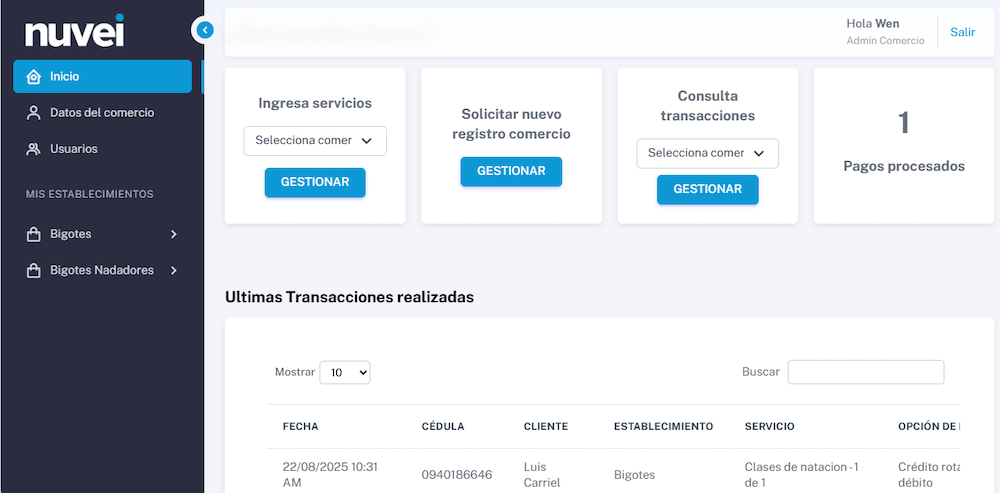
Task: Click the Clases de natacion service cell
Action: coord(801,475)
